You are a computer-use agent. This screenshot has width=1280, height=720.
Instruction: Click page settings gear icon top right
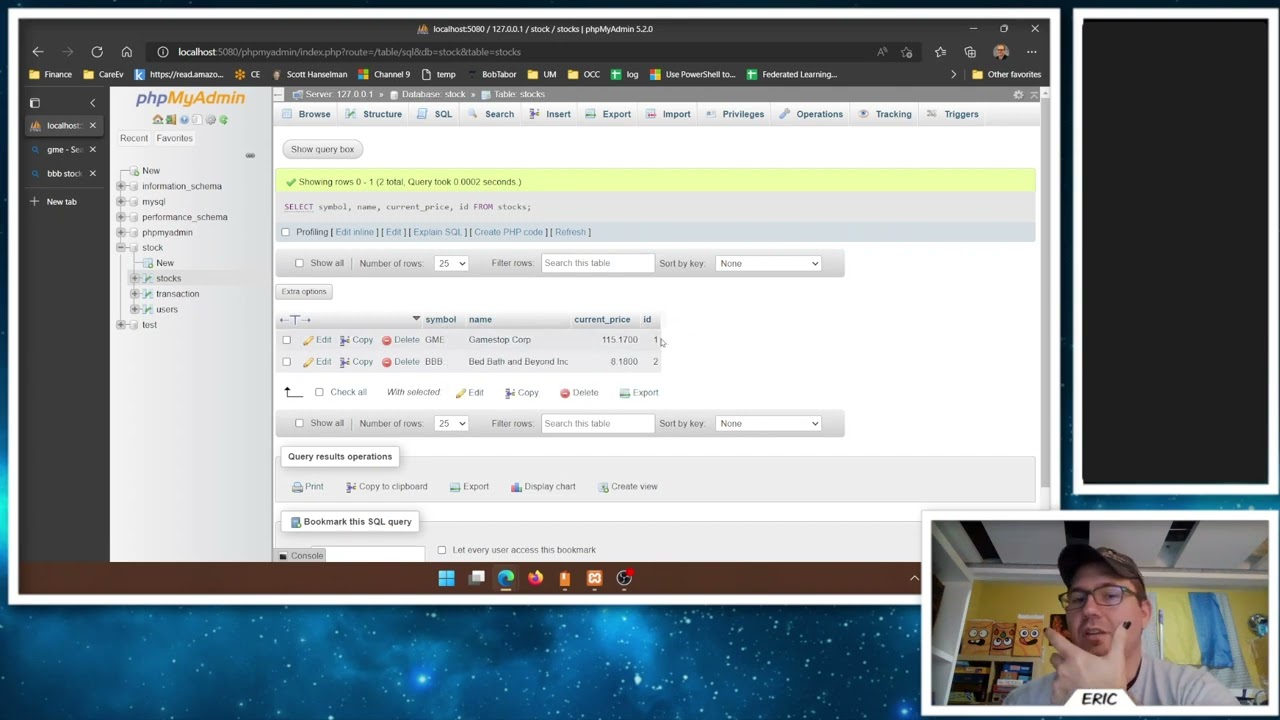(1018, 95)
